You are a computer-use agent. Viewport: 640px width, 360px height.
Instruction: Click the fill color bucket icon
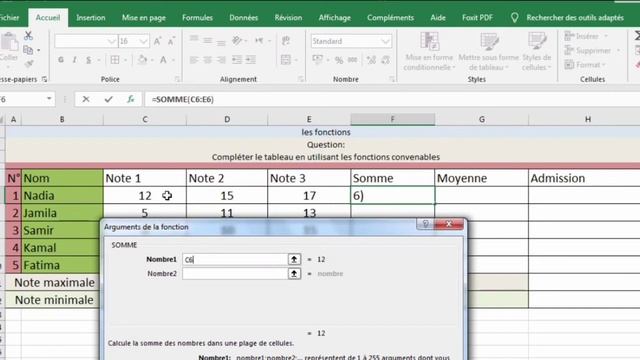[x=142, y=60]
